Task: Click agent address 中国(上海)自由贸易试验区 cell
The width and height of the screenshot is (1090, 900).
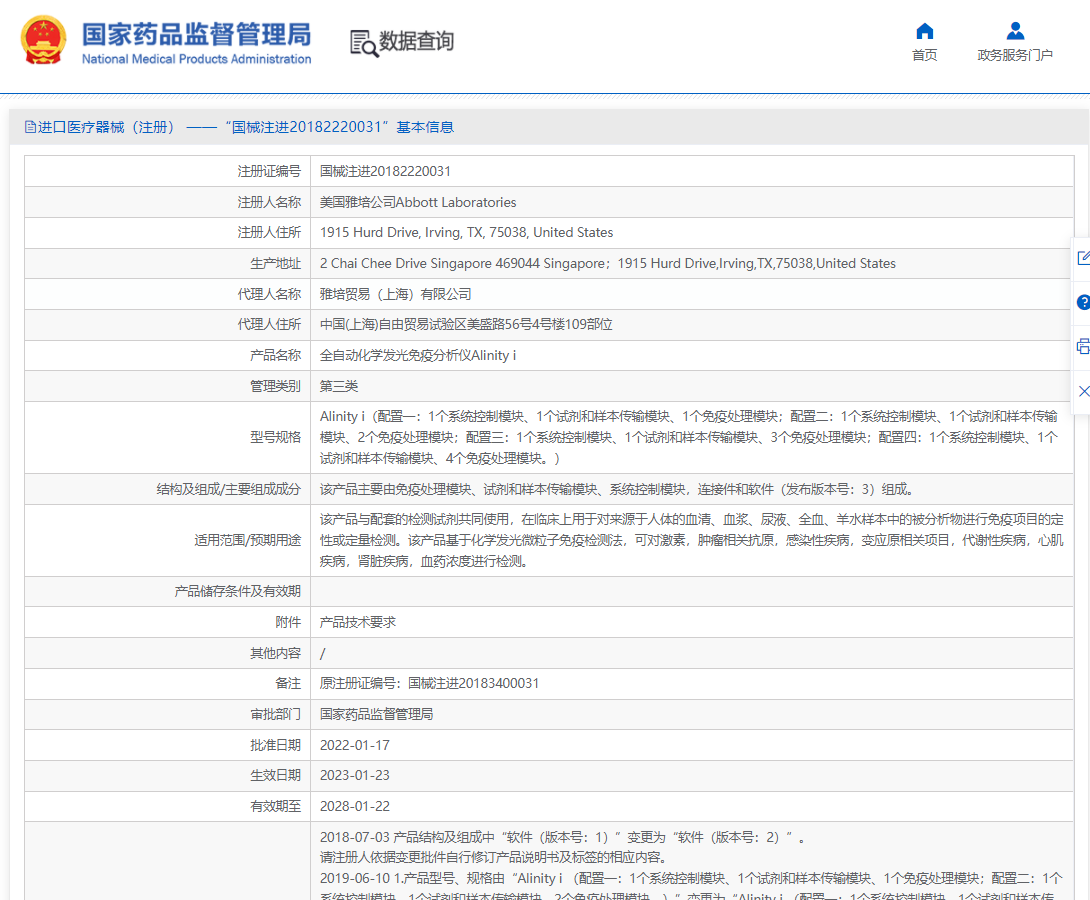Action: [466, 325]
